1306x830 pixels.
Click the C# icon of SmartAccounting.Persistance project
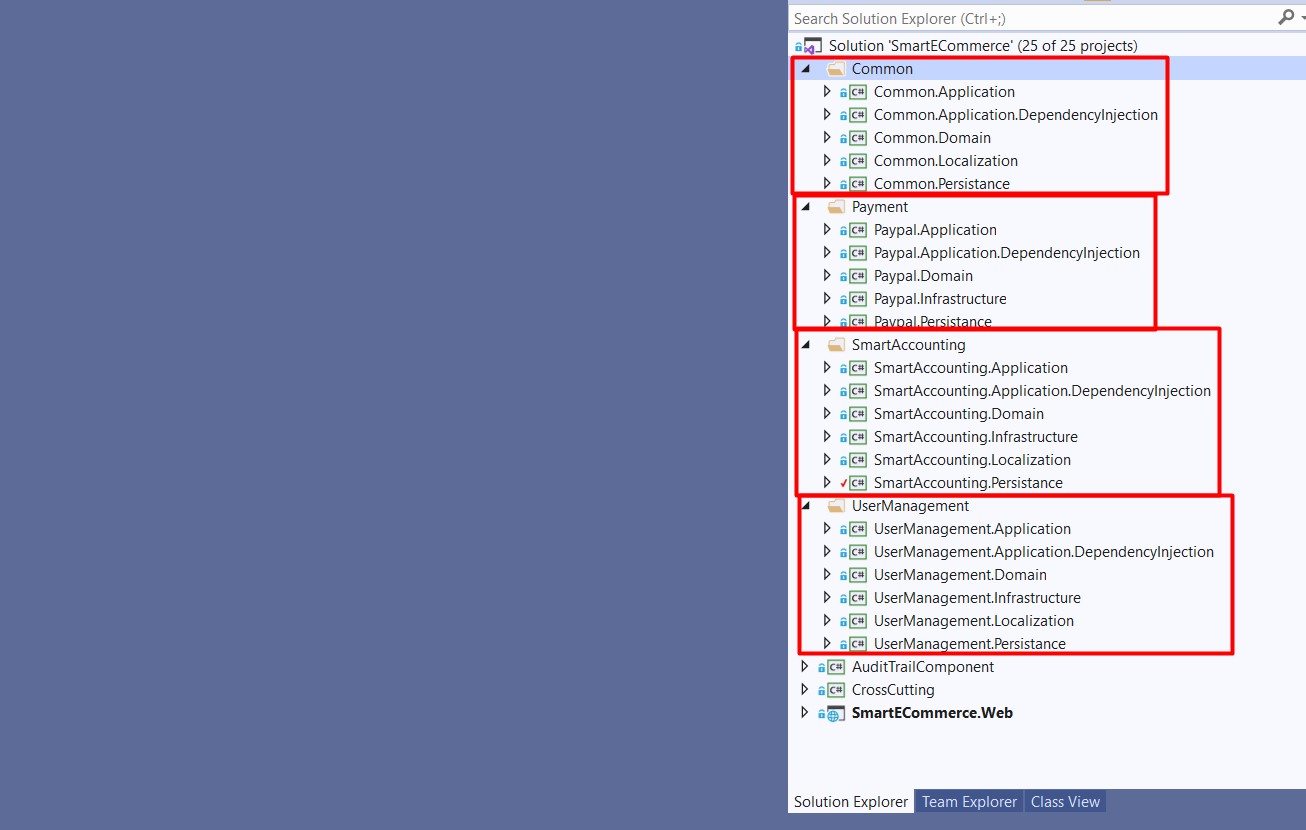(858, 483)
